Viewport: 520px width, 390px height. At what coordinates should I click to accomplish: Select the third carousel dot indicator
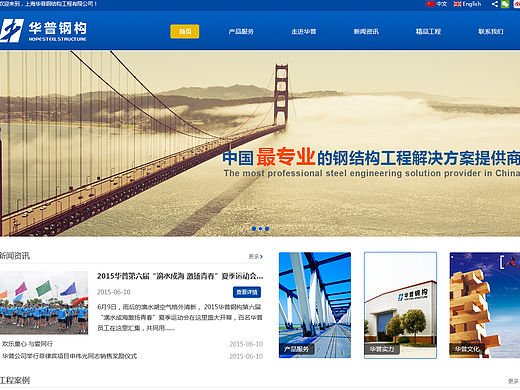coord(267,229)
